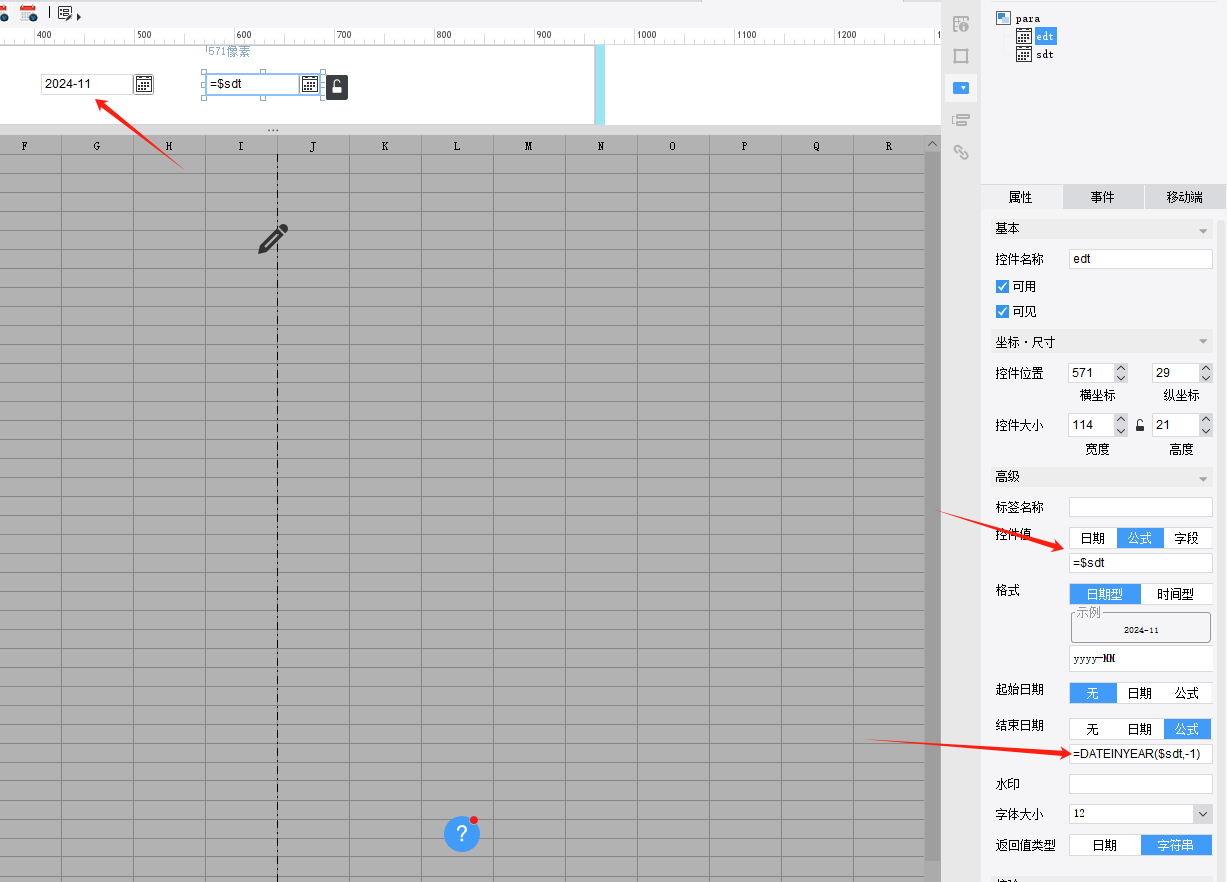The width and height of the screenshot is (1227, 882).
Task: Set 返回值类型 to 字符串
Action: (x=1176, y=845)
